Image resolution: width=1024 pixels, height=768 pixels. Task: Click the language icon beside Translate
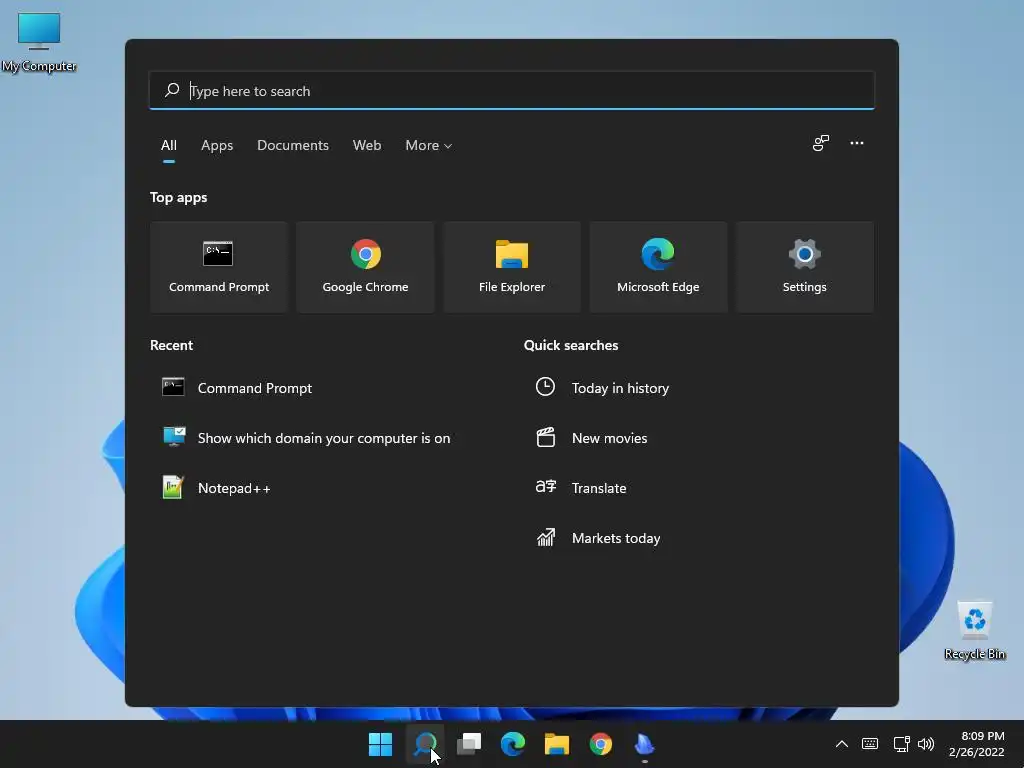tap(545, 487)
